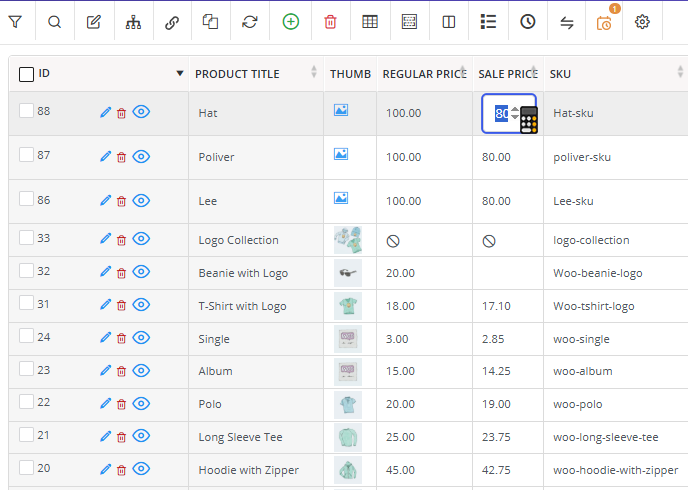The height and width of the screenshot is (490, 688).
Task: Check the box for product ID 24
Action: point(26,336)
